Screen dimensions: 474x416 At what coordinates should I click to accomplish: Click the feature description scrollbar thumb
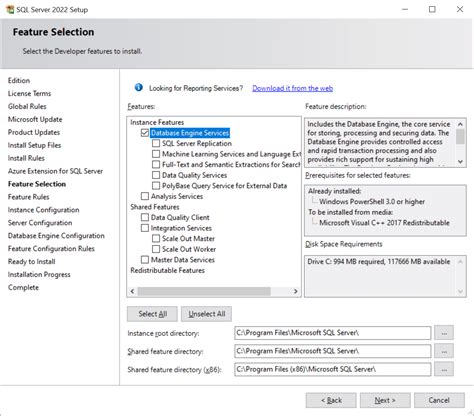tap(460, 136)
